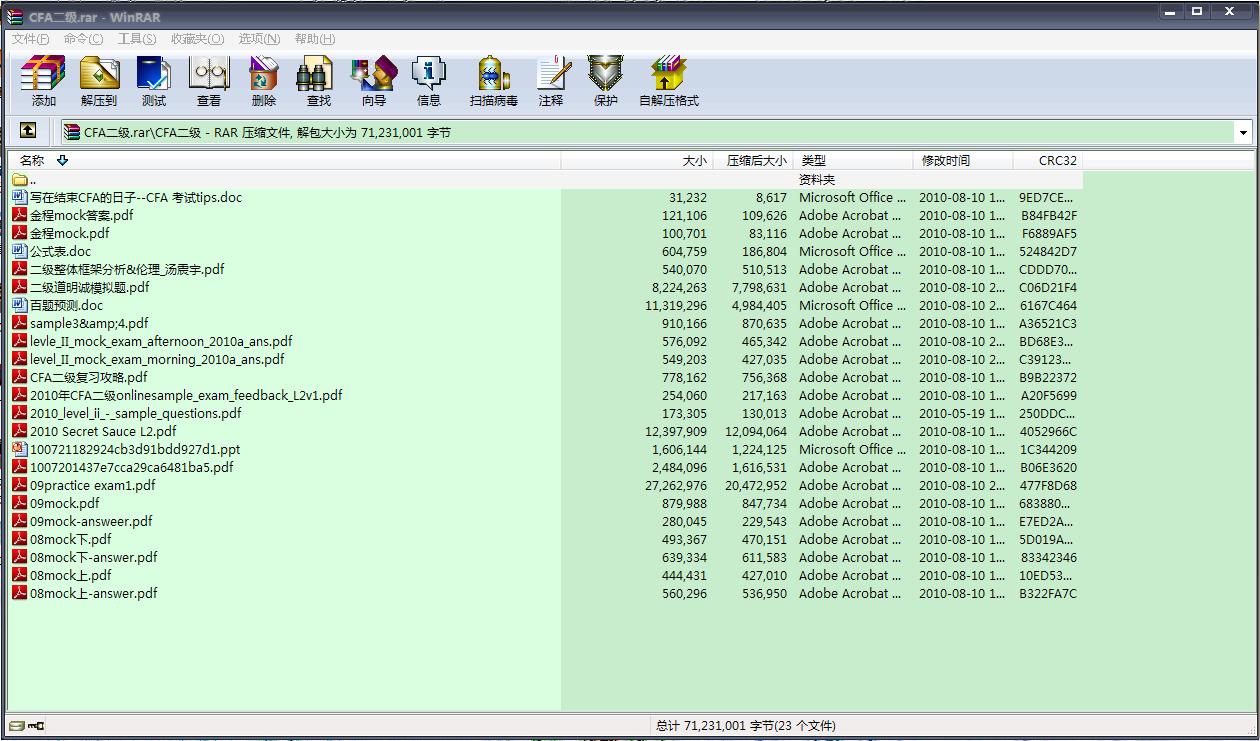Click the key icon in the status bar
The height and width of the screenshot is (741, 1260).
tap(36, 726)
